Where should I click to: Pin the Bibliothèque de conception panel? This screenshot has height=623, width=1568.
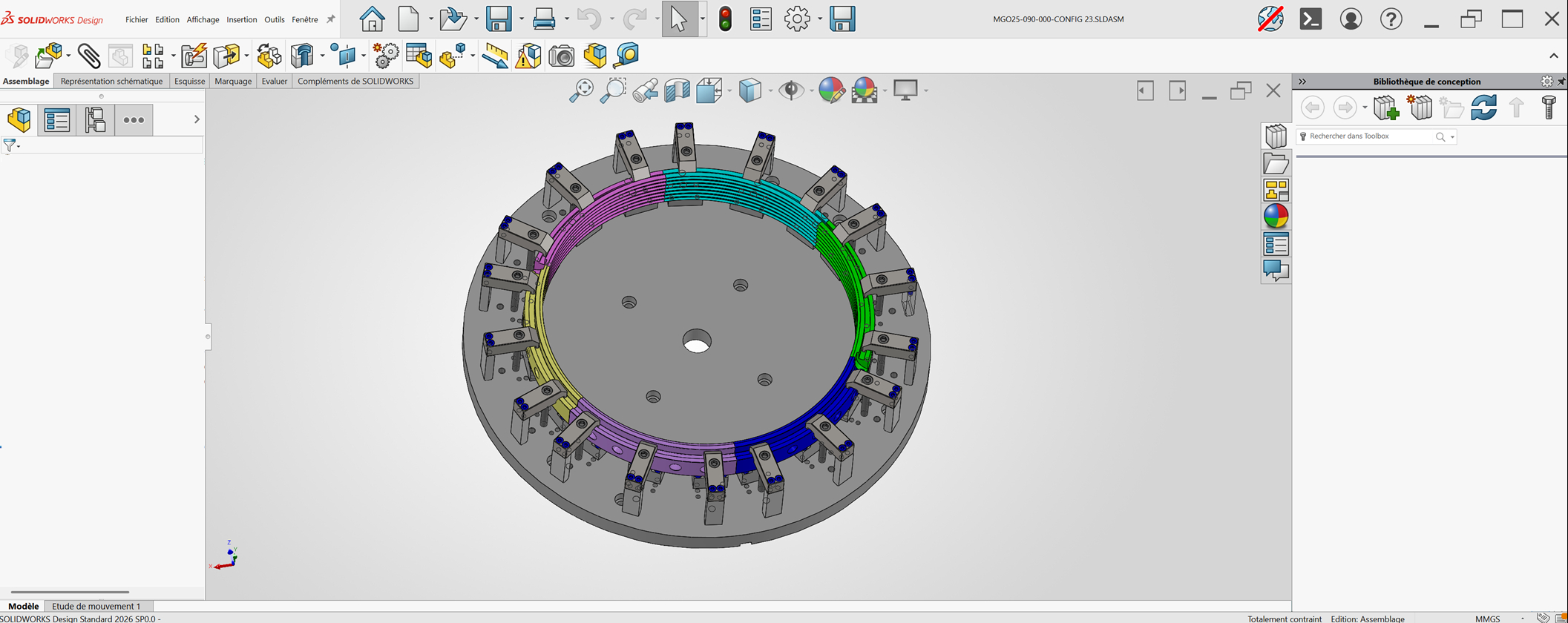(1561, 82)
